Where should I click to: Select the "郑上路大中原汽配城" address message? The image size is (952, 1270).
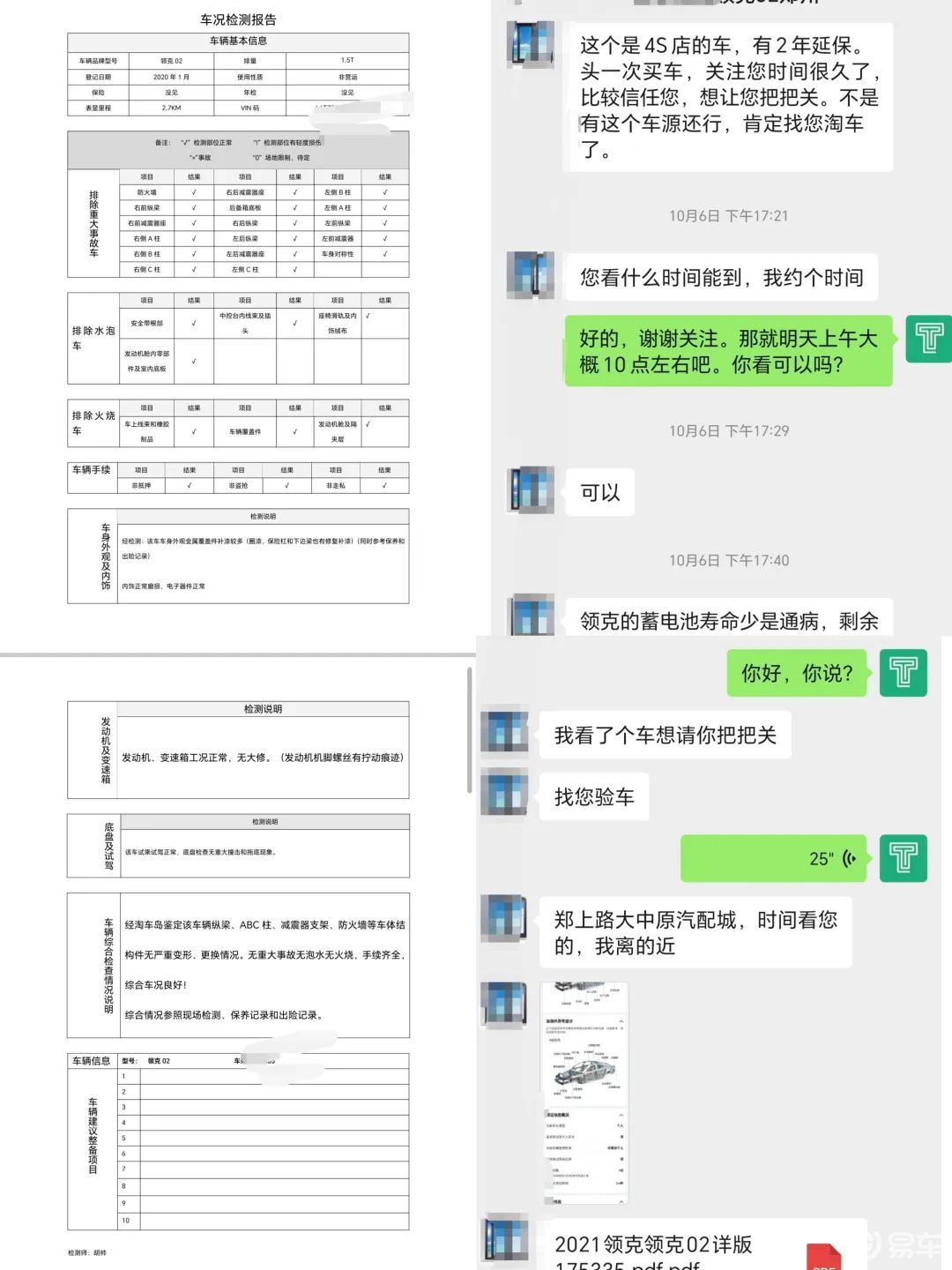click(x=695, y=932)
